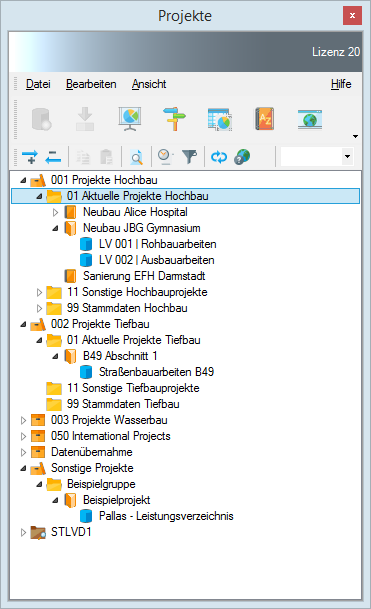
Task: Collapse the 002 Projekte Tiefbau node
Action: click(x=23, y=324)
